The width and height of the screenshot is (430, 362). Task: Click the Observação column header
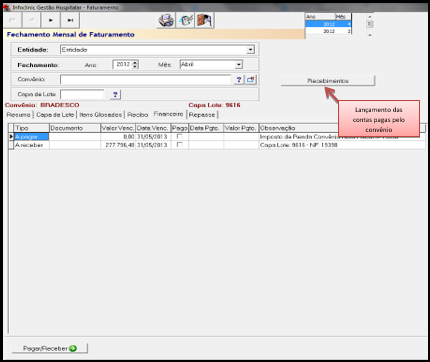[299, 128]
